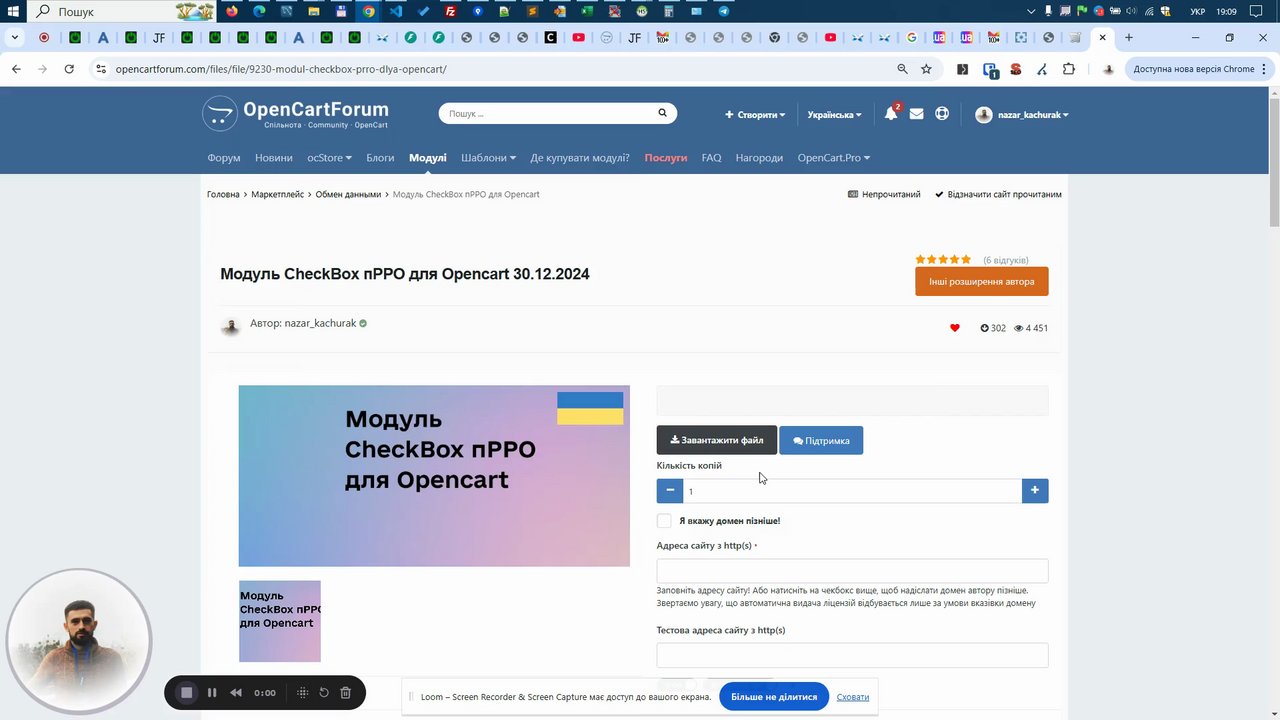Open Visual Studio Code from the taskbar

click(396, 12)
